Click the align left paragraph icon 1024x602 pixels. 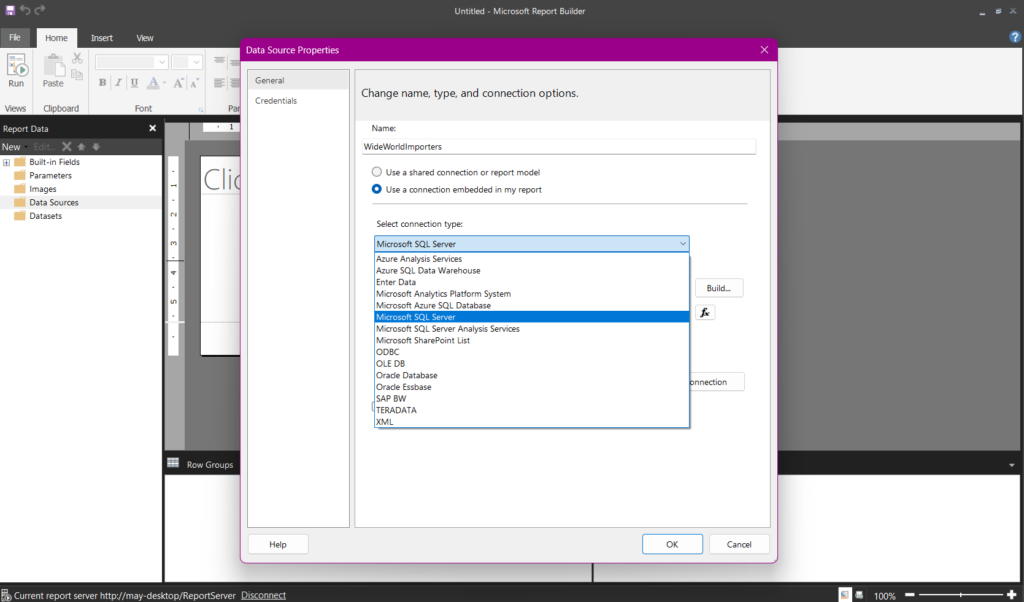[219, 83]
